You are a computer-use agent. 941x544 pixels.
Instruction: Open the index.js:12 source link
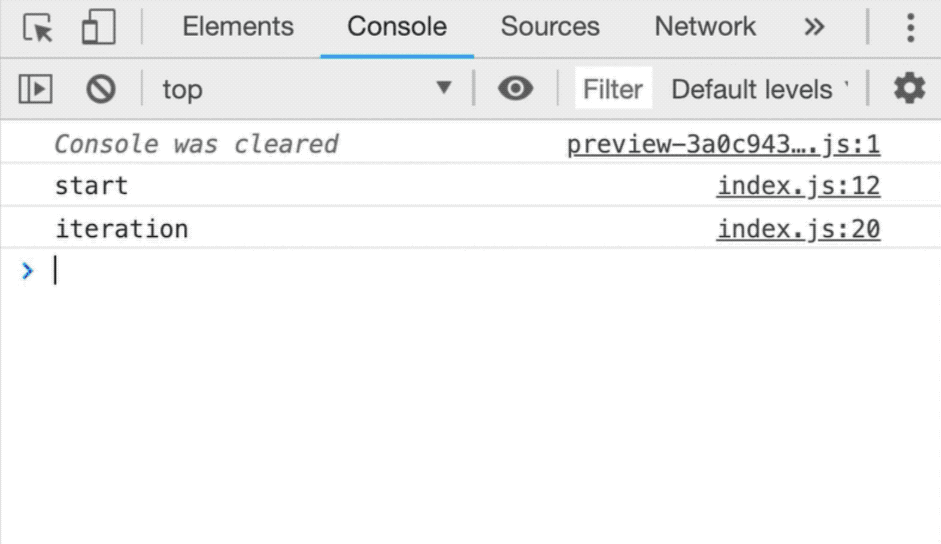(x=798, y=186)
